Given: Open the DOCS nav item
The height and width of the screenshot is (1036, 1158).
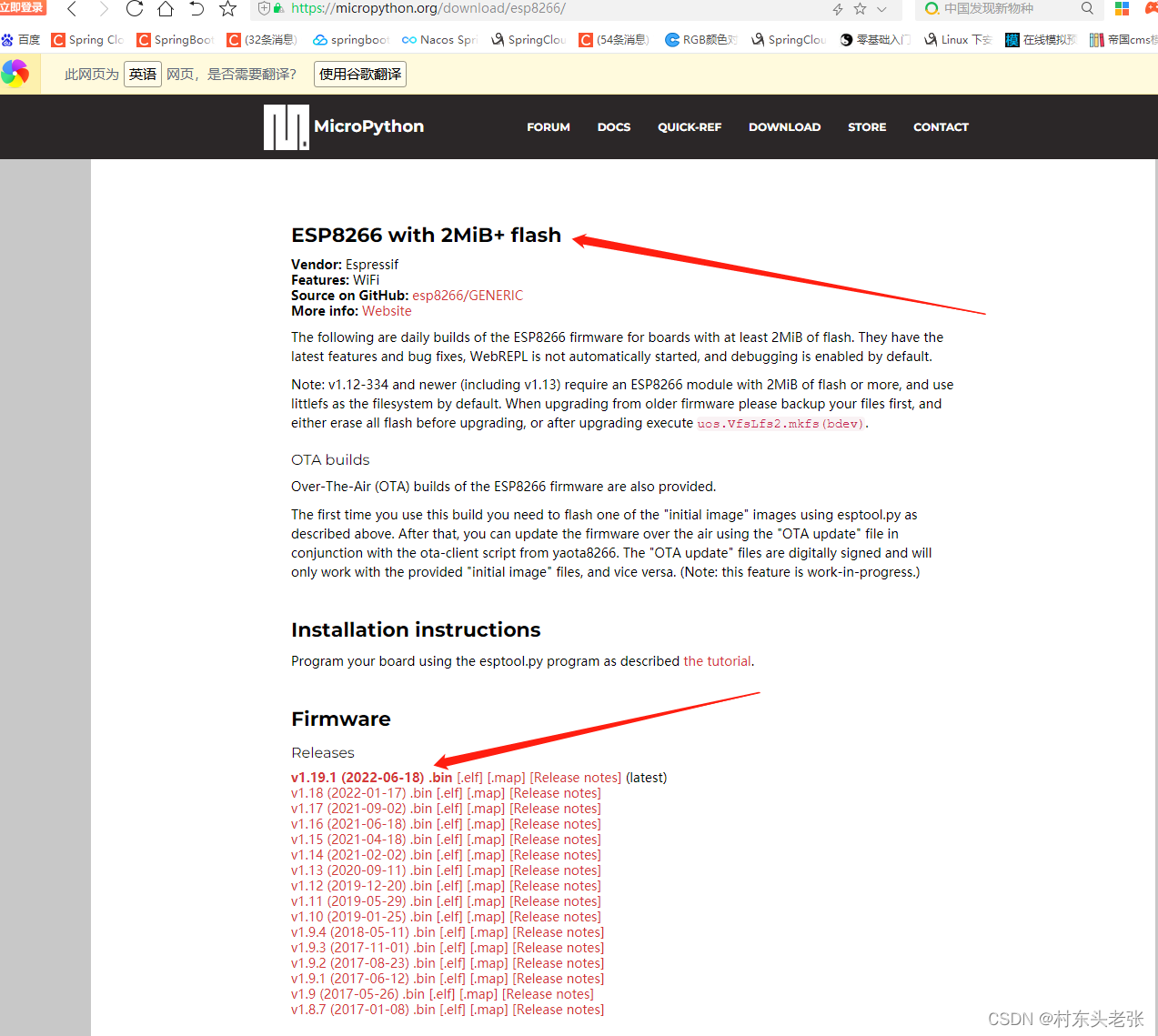Looking at the screenshot, I should tap(614, 127).
